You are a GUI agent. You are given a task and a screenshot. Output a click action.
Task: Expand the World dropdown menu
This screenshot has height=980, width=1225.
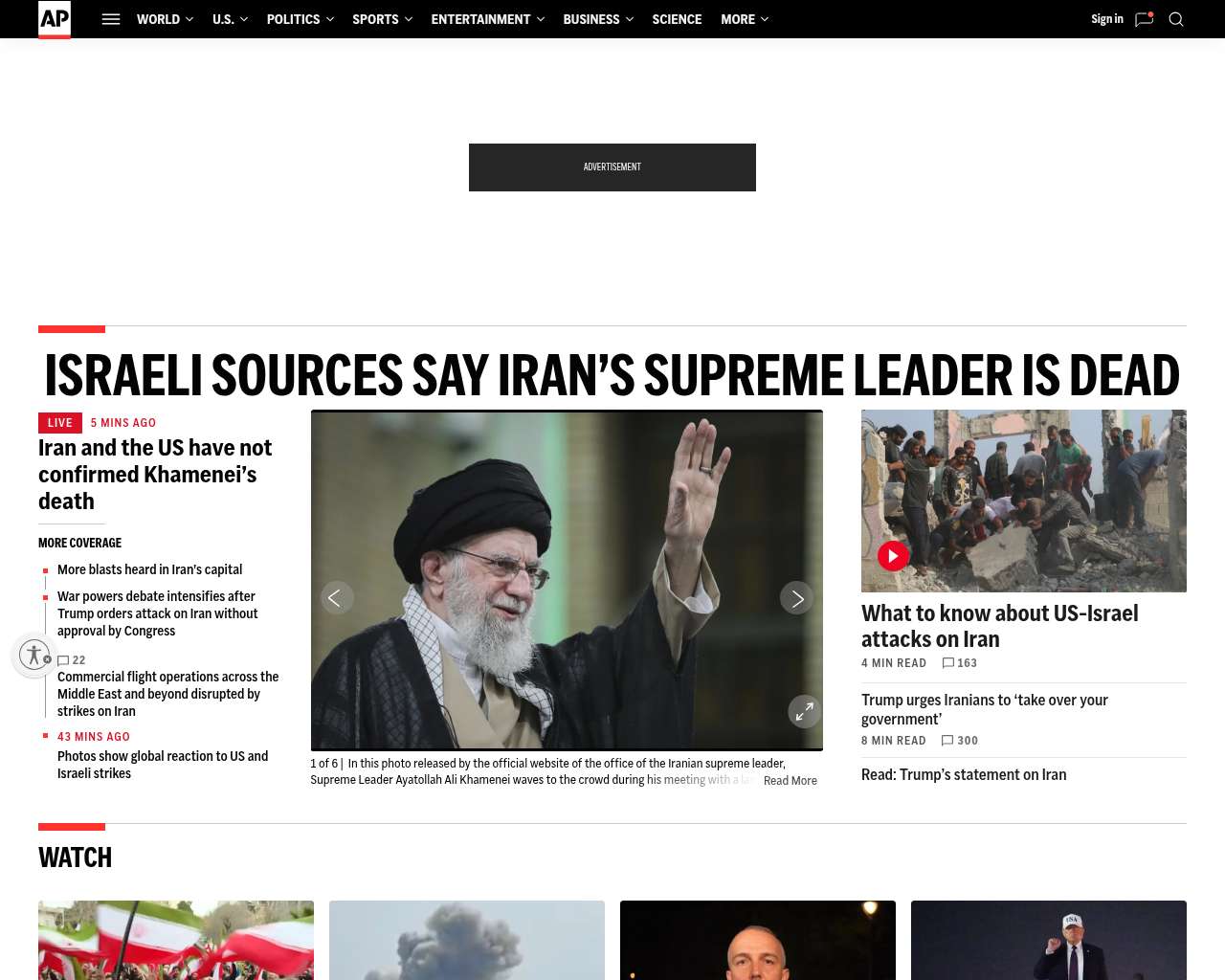tap(165, 19)
